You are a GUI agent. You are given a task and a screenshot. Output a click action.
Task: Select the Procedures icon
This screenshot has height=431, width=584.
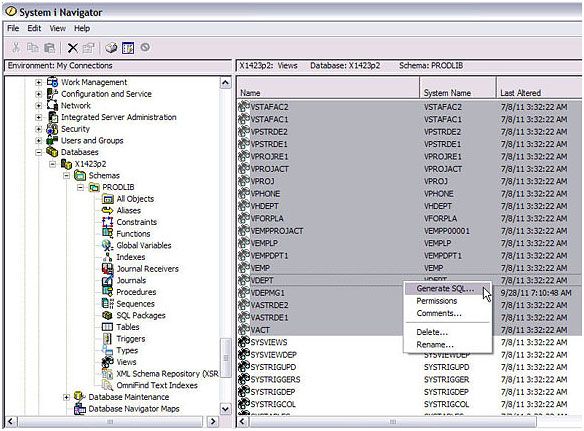[108, 292]
